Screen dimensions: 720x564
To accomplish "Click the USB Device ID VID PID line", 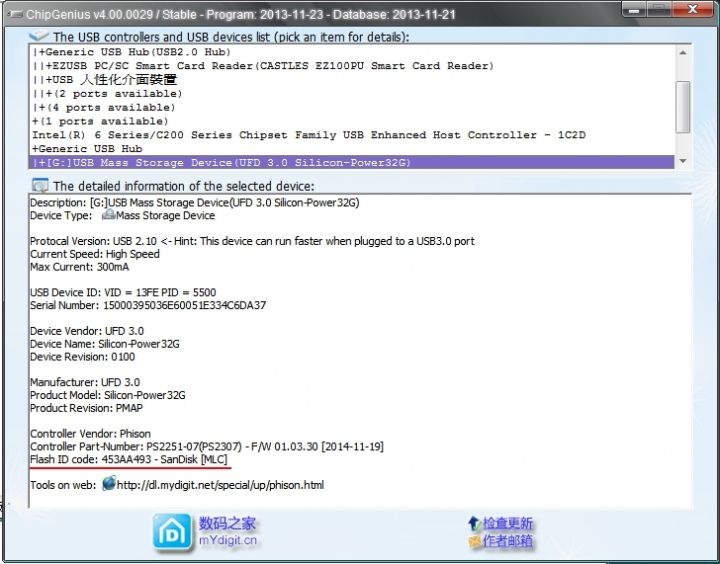I will [x=123, y=293].
